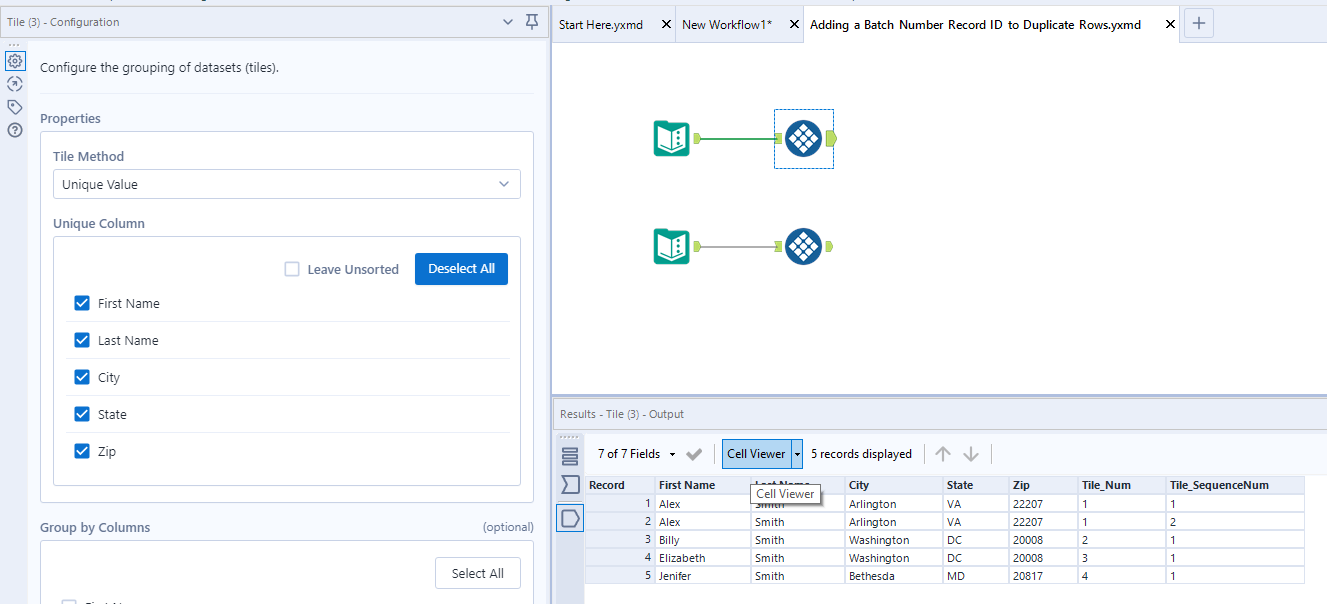The image size is (1327, 604).
Task: Click the upper Input Data tool on the canvas
Action: (671, 139)
